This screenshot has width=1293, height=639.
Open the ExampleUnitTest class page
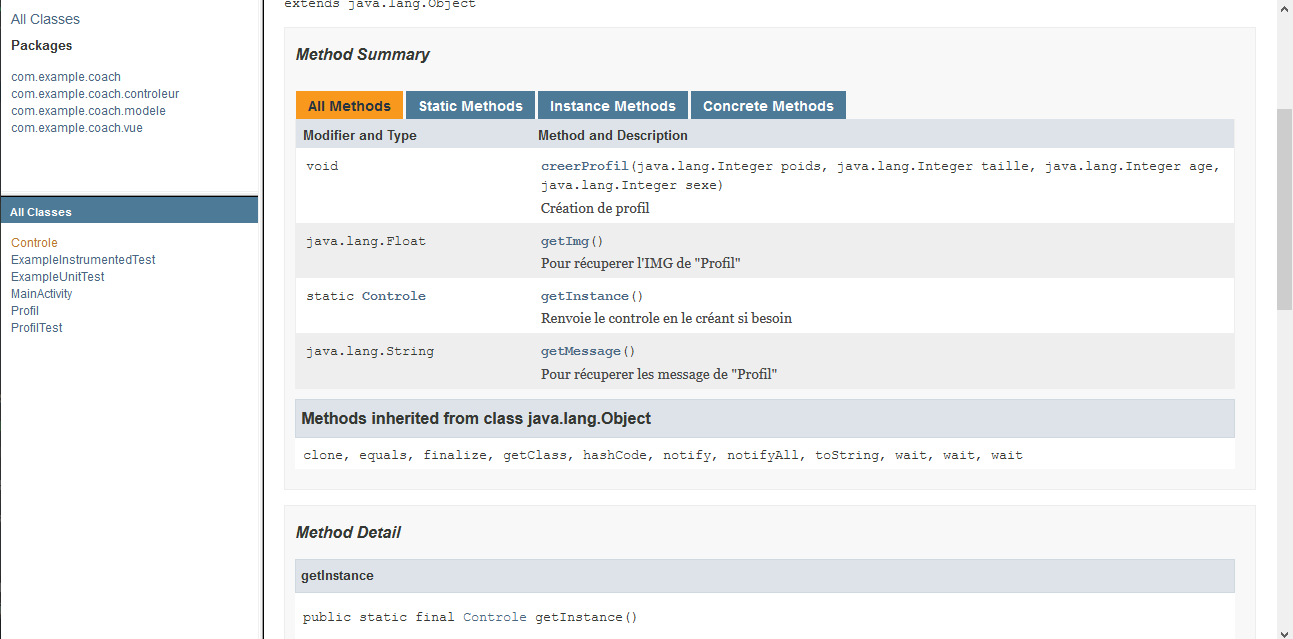(58, 277)
